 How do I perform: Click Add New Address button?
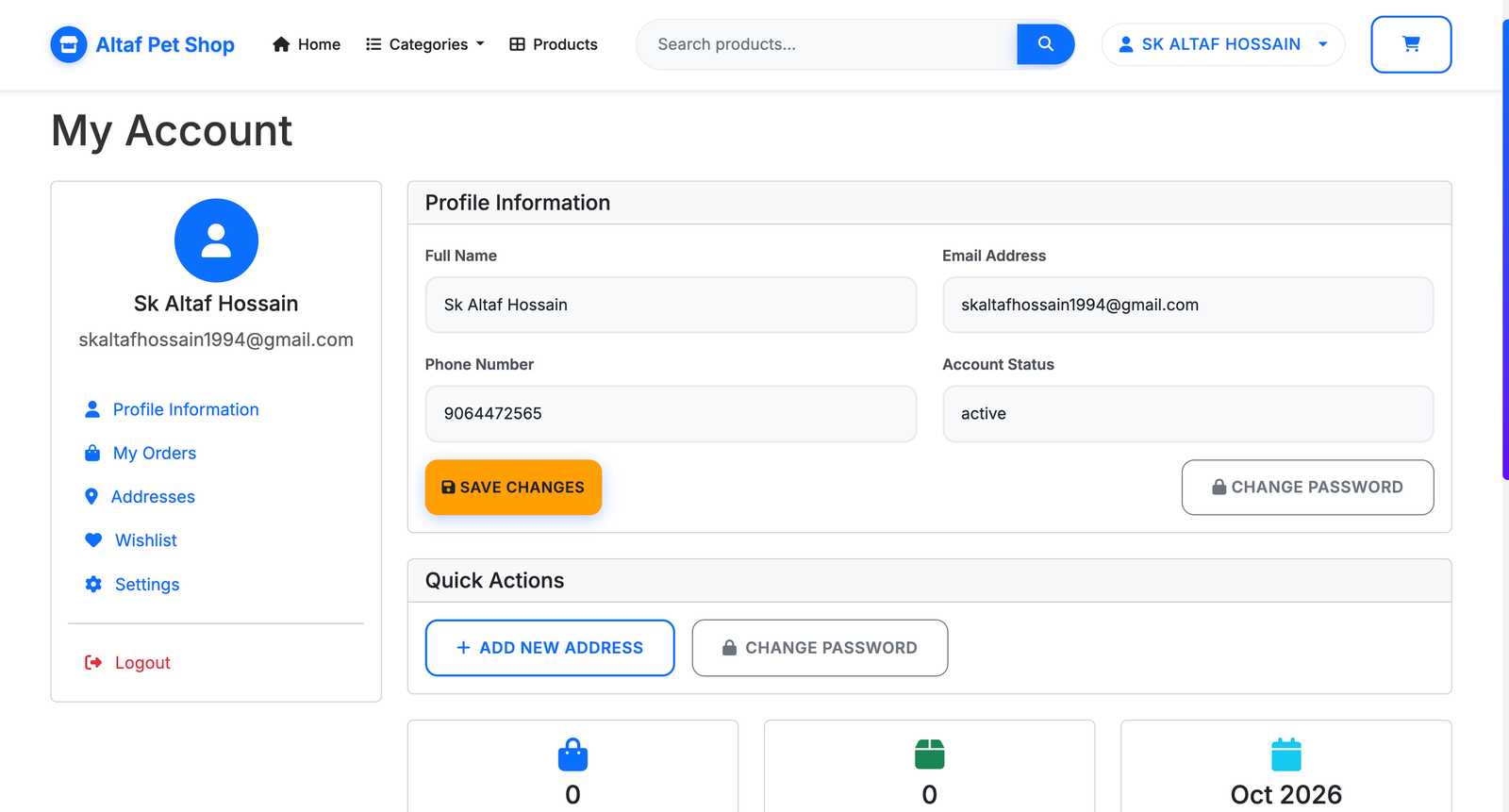[x=550, y=648]
